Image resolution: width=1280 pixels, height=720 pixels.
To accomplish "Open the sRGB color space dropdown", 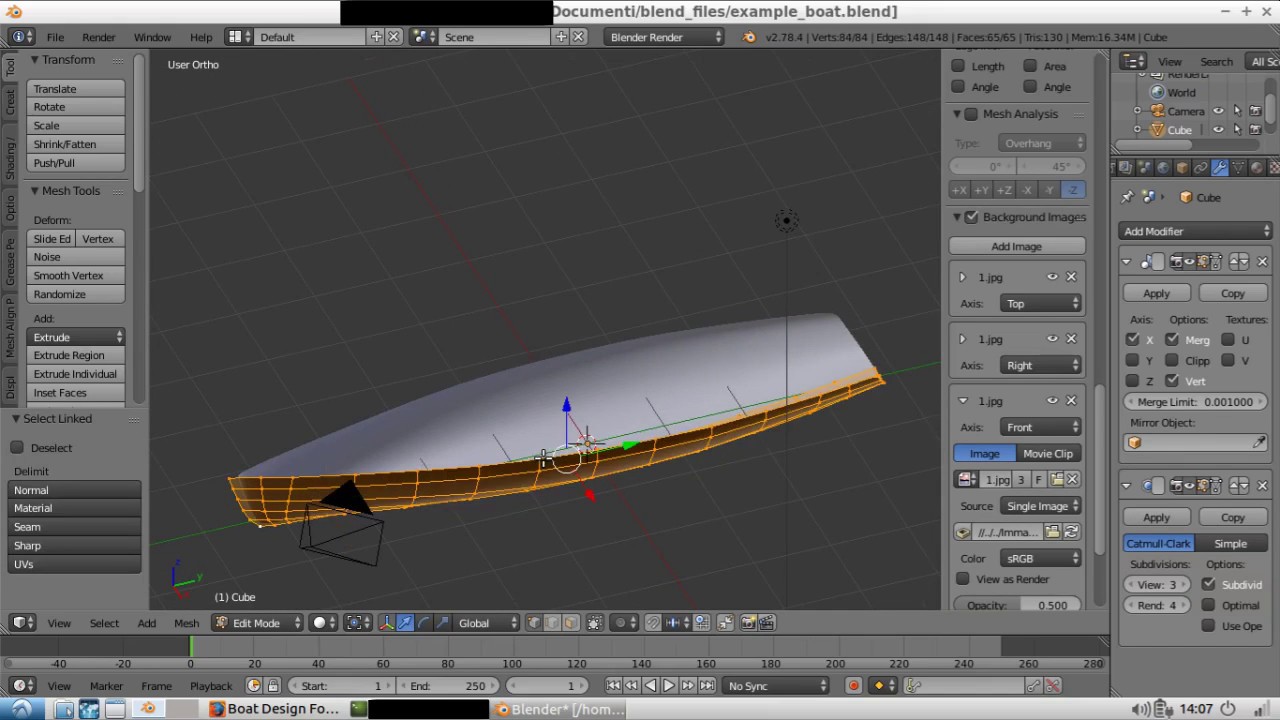I will coord(1041,558).
